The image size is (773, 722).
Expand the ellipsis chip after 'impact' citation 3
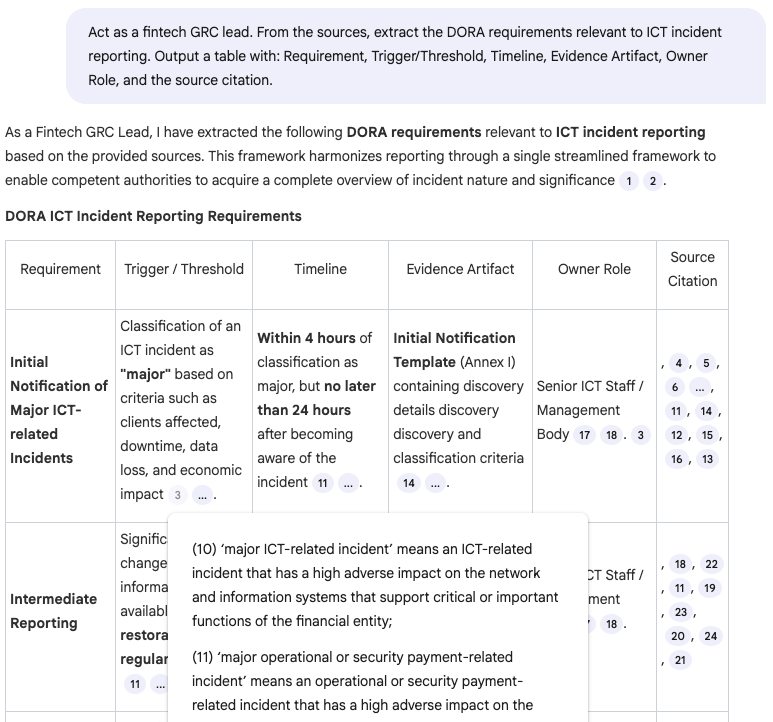202,495
